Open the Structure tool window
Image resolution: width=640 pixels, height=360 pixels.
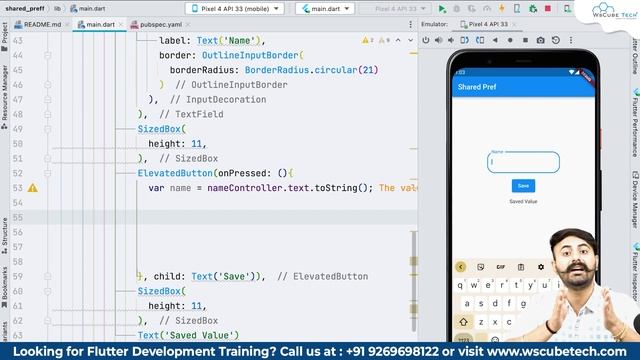pyautogui.click(x=4, y=236)
